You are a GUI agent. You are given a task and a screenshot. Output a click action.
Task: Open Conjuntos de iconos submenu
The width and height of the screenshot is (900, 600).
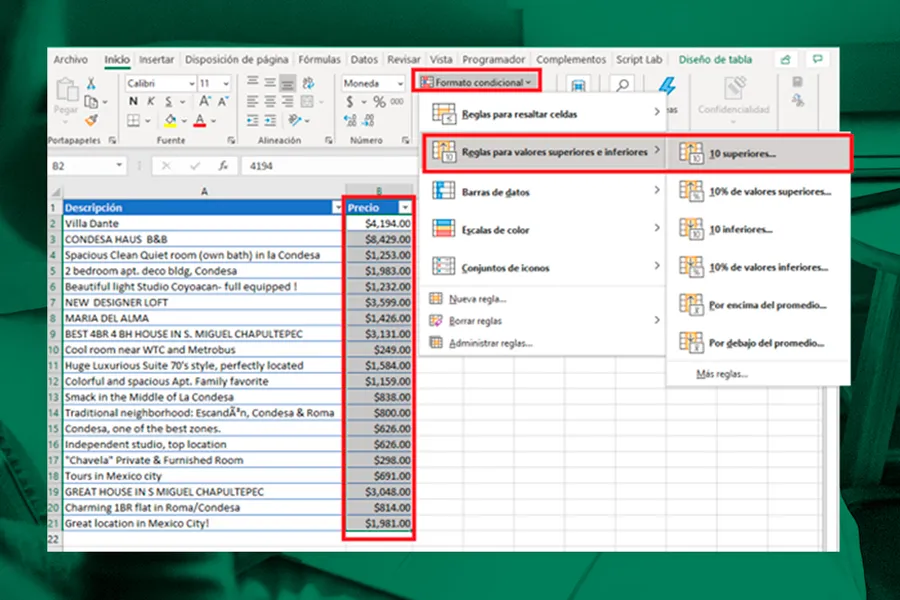click(544, 268)
